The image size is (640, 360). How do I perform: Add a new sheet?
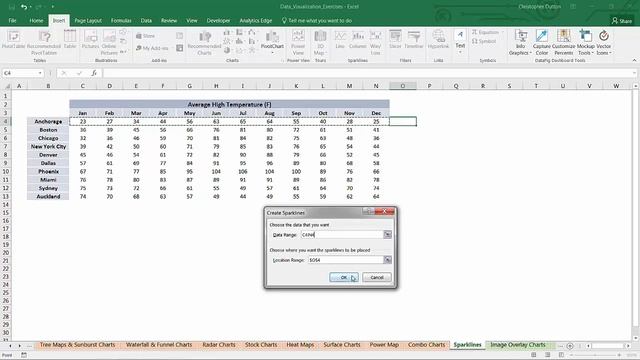[570, 346]
